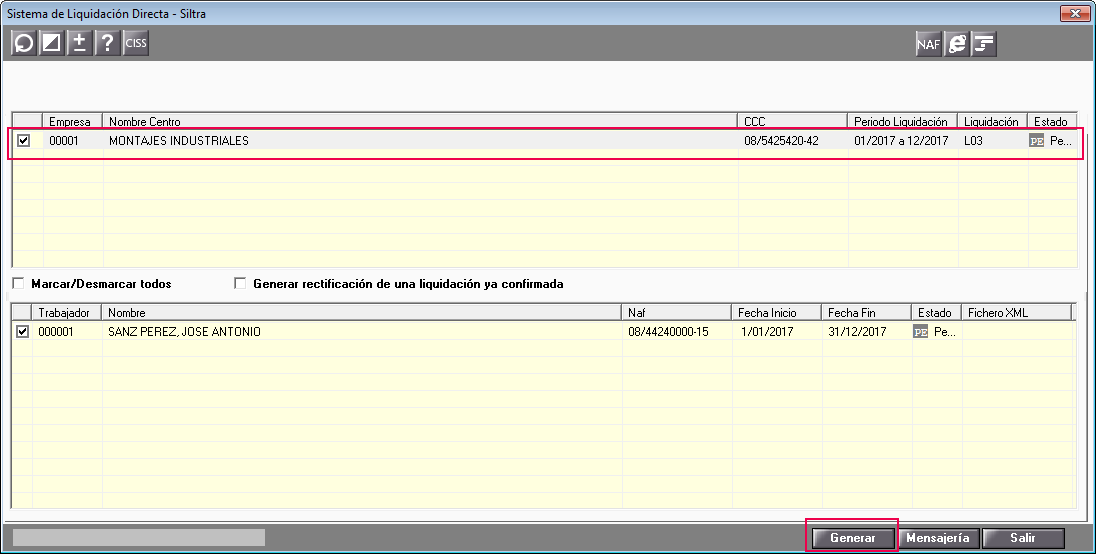Screen dimensions: 1096x554
Task: Select SANZ PEREZ, JOSE ANTONIO name cell
Action: click(361, 332)
